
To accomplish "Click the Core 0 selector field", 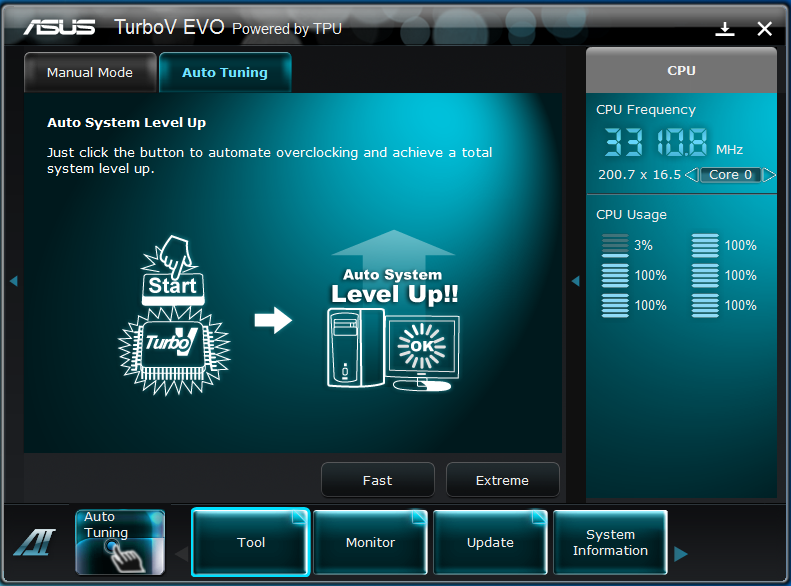I will click(x=730, y=175).
